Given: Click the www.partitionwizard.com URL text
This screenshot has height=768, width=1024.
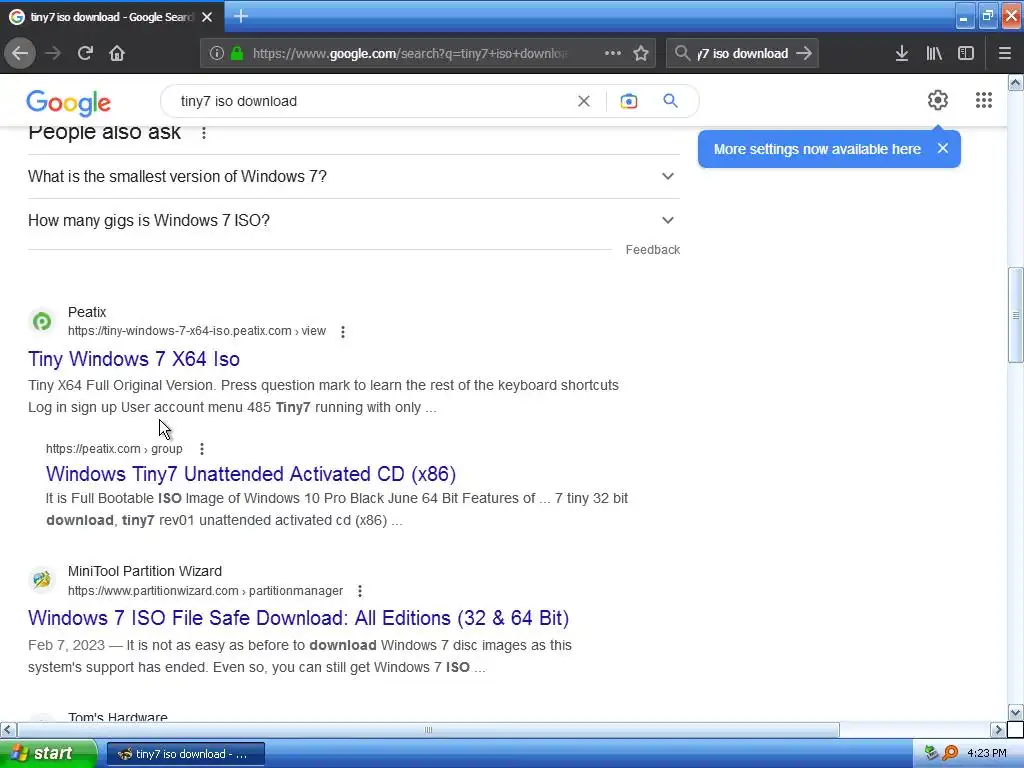Looking at the screenshot, I should click(205, 591).
